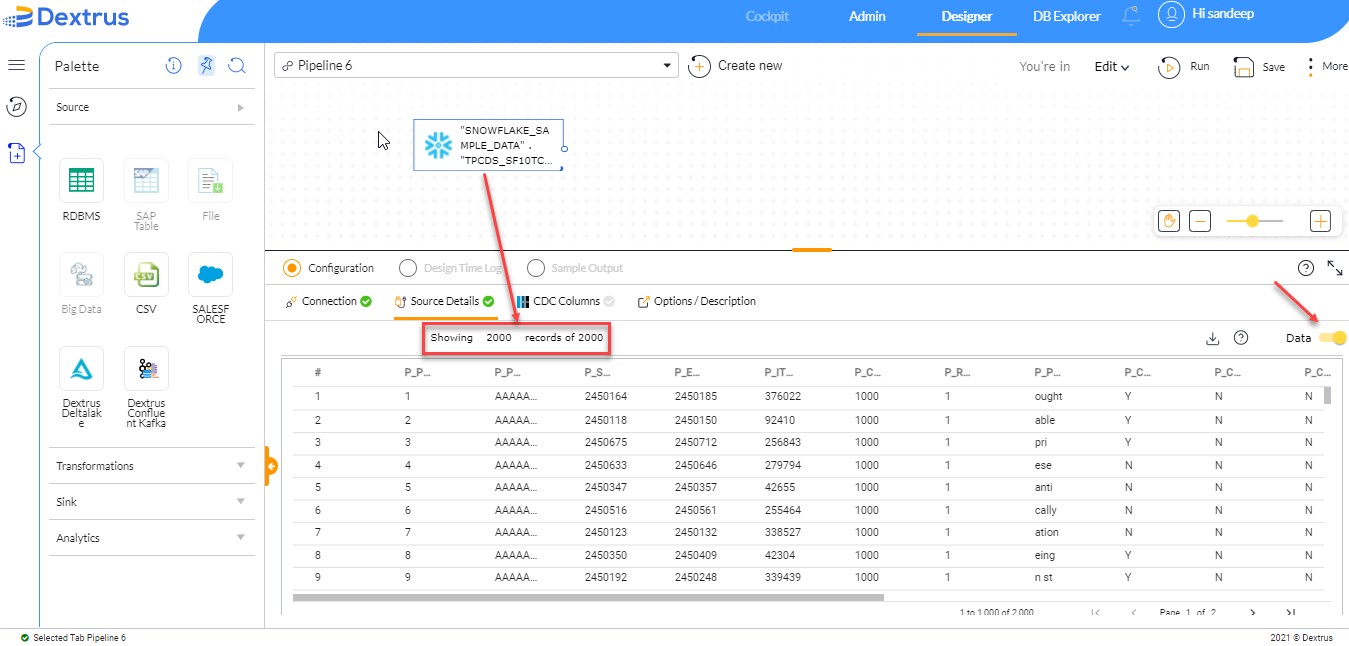Click the cell with value 376022
Screen dimensions: 1349x646
[x=782, y=396]
